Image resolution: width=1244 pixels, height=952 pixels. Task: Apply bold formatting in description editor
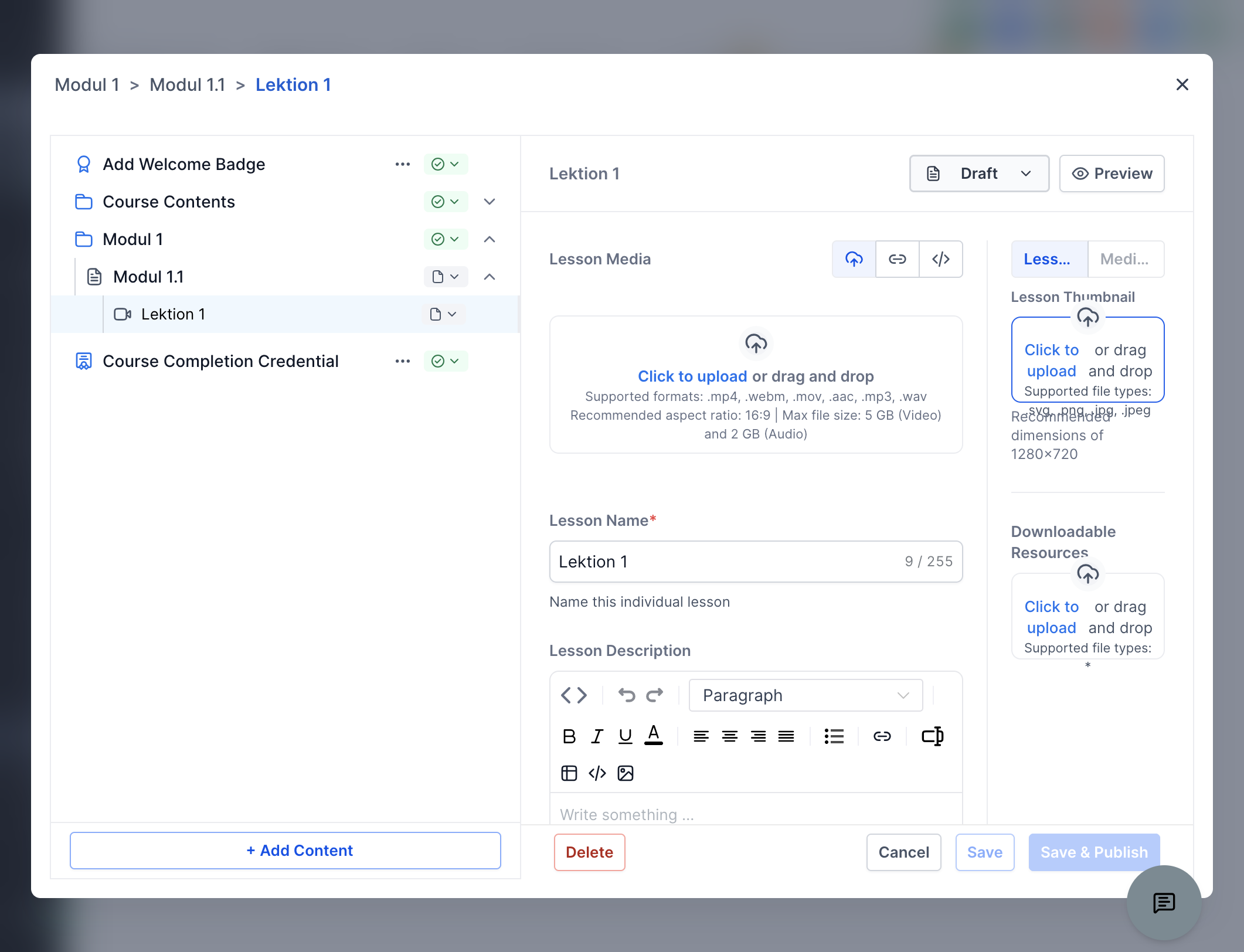tap(569, 736)
